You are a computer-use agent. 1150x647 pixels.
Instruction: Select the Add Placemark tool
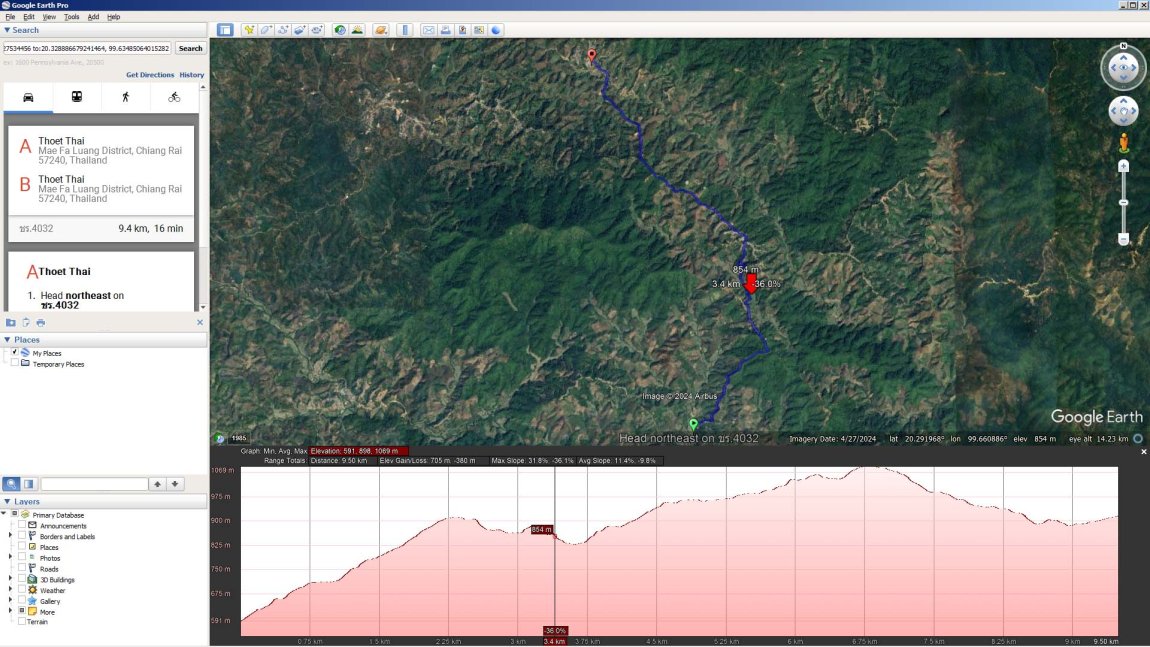point(248,29)
